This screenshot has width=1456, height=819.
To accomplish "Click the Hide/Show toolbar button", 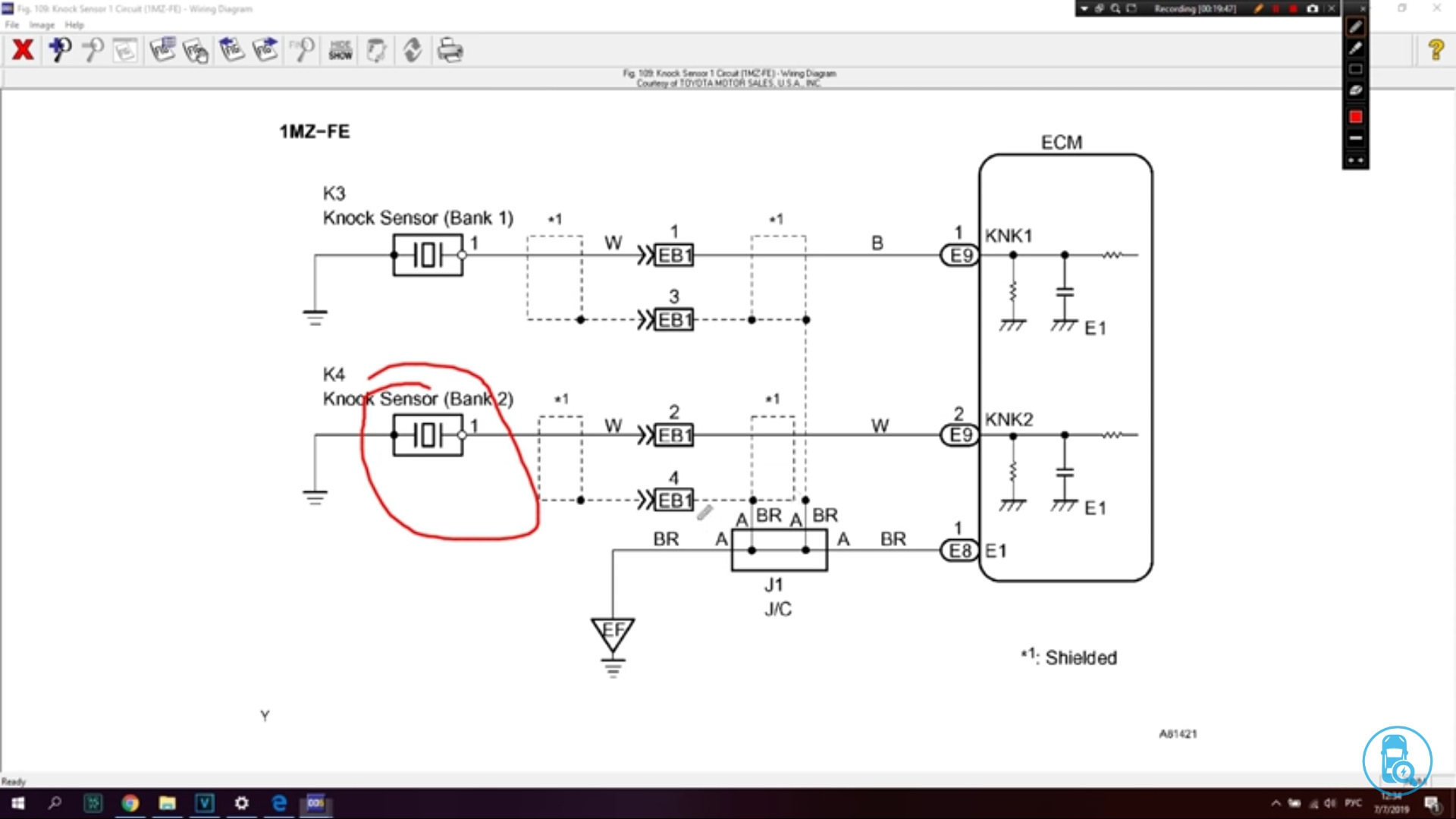I will click(340, 51).
